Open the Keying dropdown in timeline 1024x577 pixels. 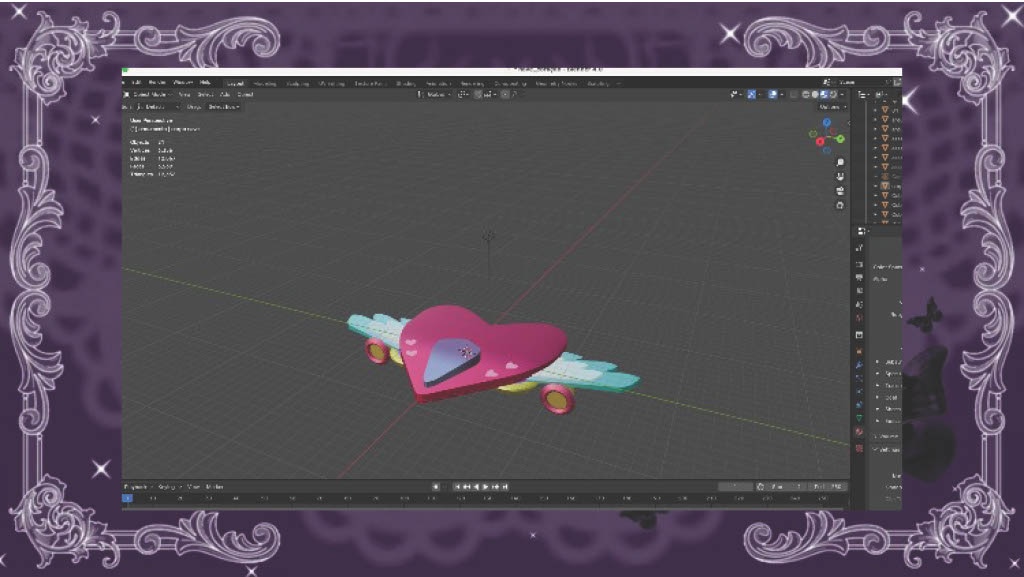pos(168,487)
